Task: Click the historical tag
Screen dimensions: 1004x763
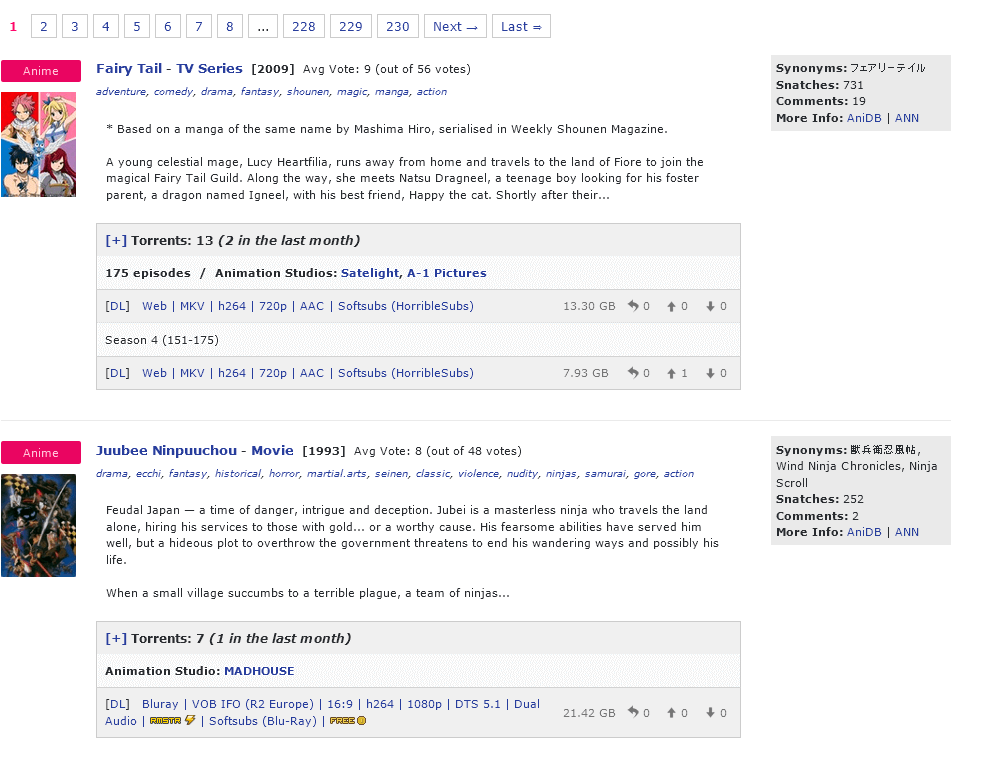Action: click(238, 474)
